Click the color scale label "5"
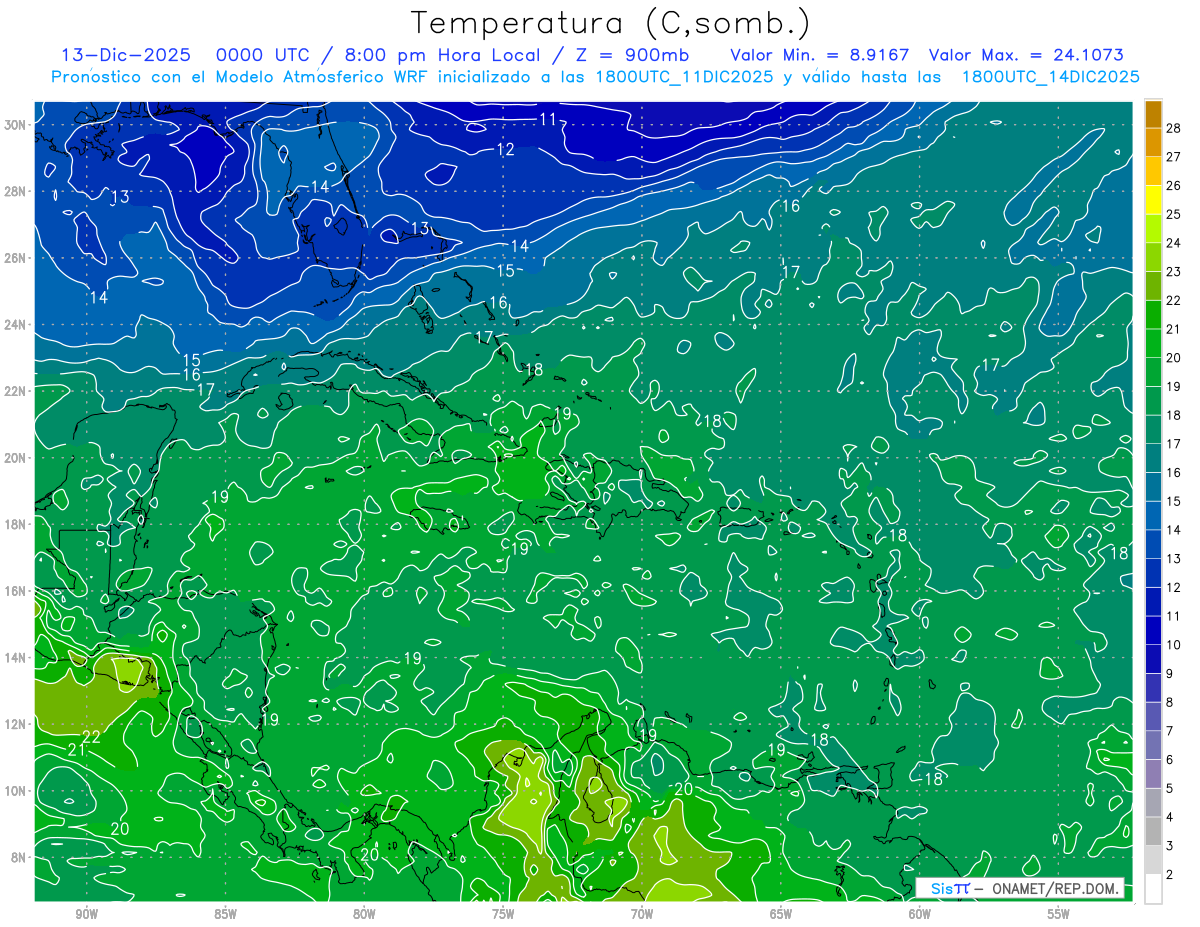The height and width of the screenshot is (927, 1200). pyautogui.click(x=1170, y=789)
